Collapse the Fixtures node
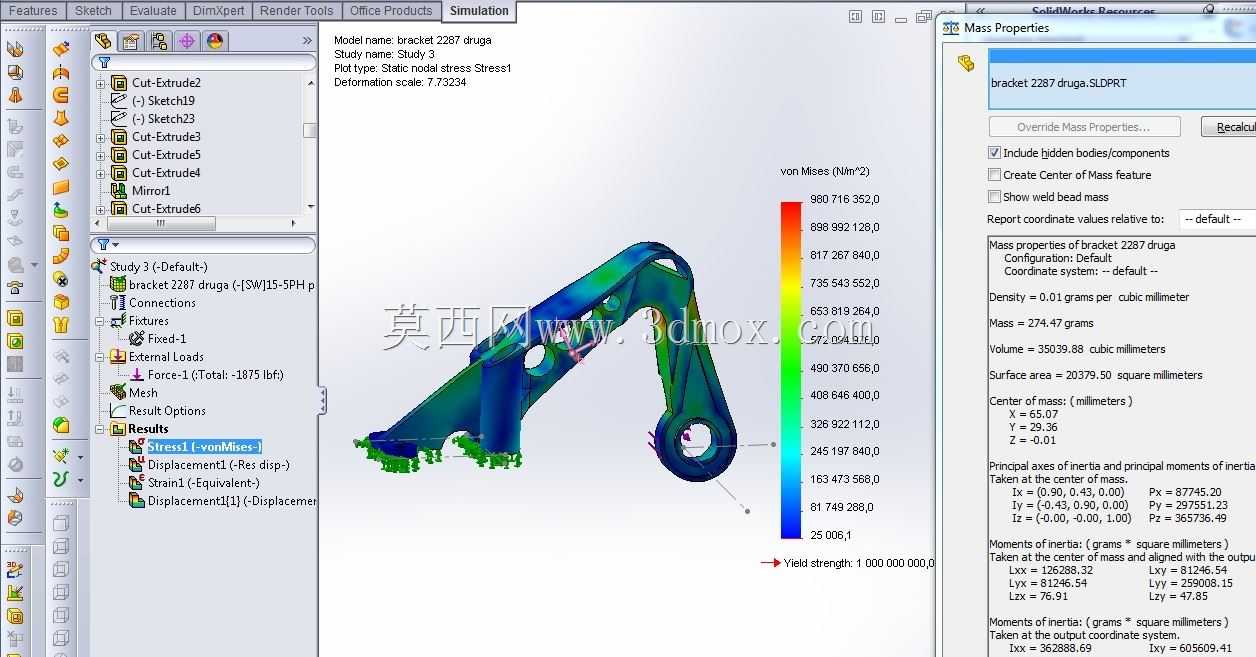This screenshot has width=1256, height=657. pyautogui.click(x=100, y=321)
